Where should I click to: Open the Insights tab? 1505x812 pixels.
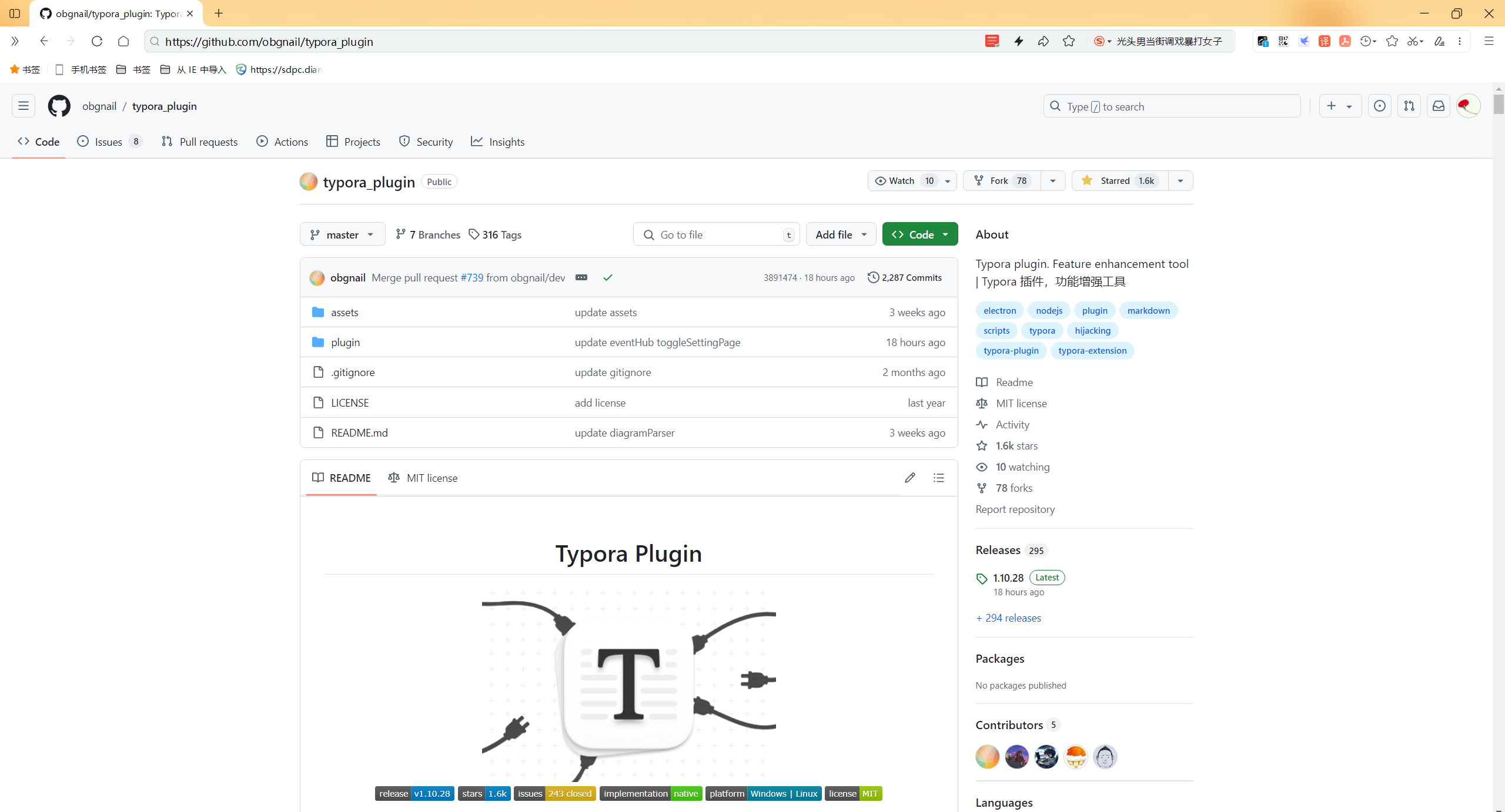pyautogui.click(x=498, y=142)
